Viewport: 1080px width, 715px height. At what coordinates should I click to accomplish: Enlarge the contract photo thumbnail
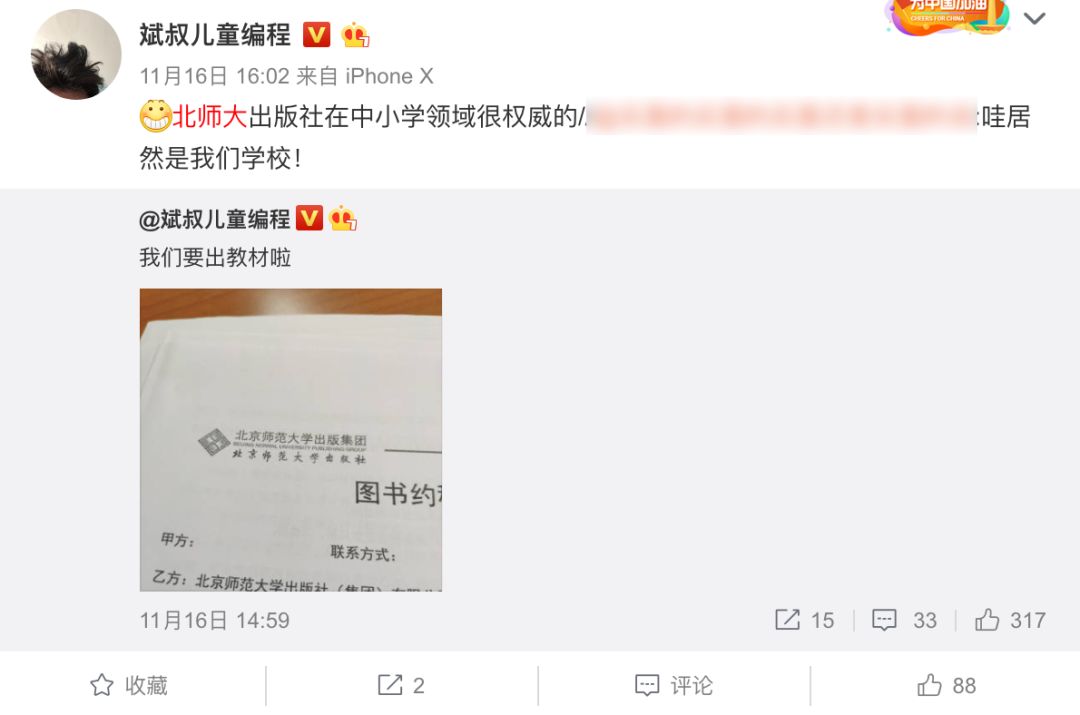tap(291, 439)
